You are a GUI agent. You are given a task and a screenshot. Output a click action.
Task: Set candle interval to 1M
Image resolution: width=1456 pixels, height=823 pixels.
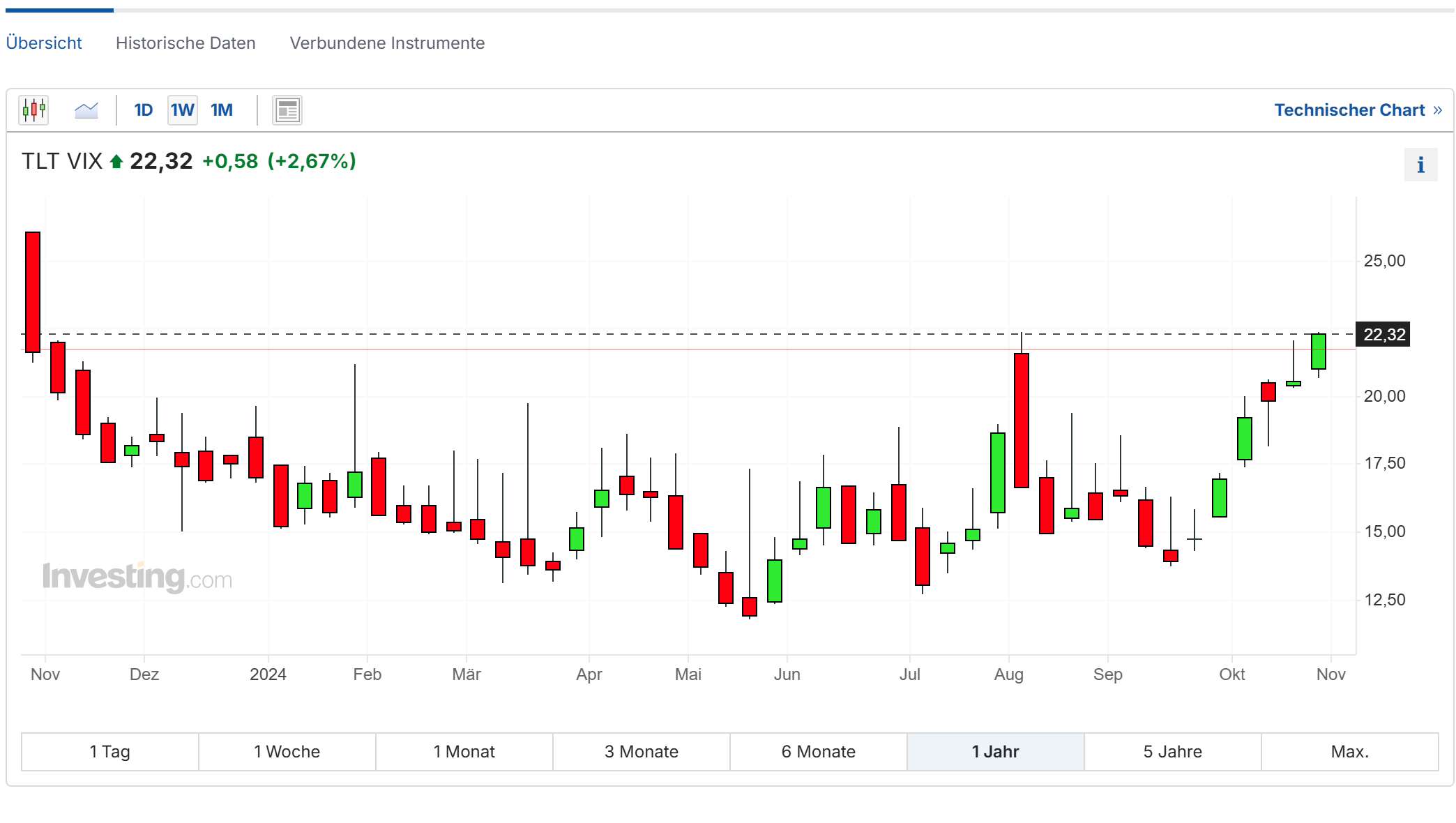(222, 110)
